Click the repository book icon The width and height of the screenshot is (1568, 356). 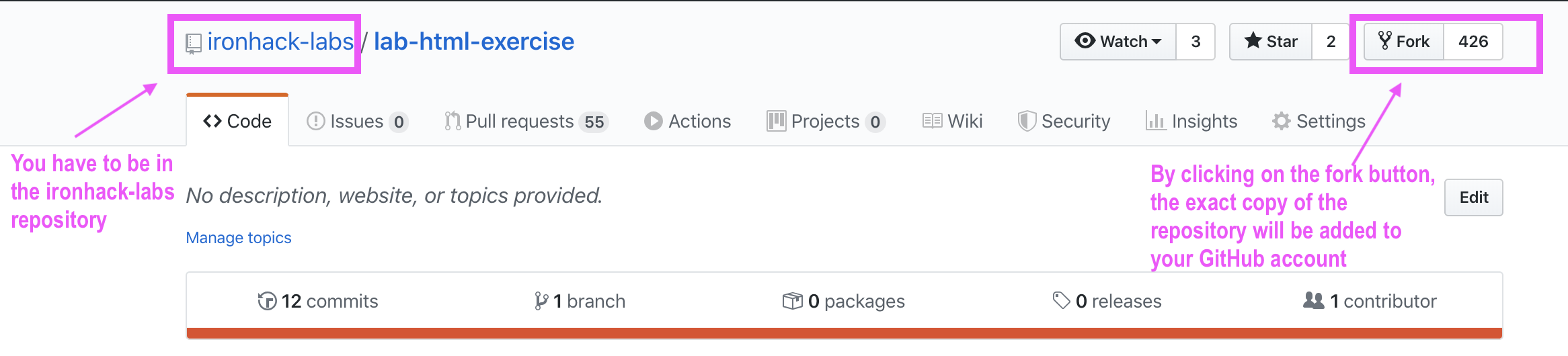point(193,44)
